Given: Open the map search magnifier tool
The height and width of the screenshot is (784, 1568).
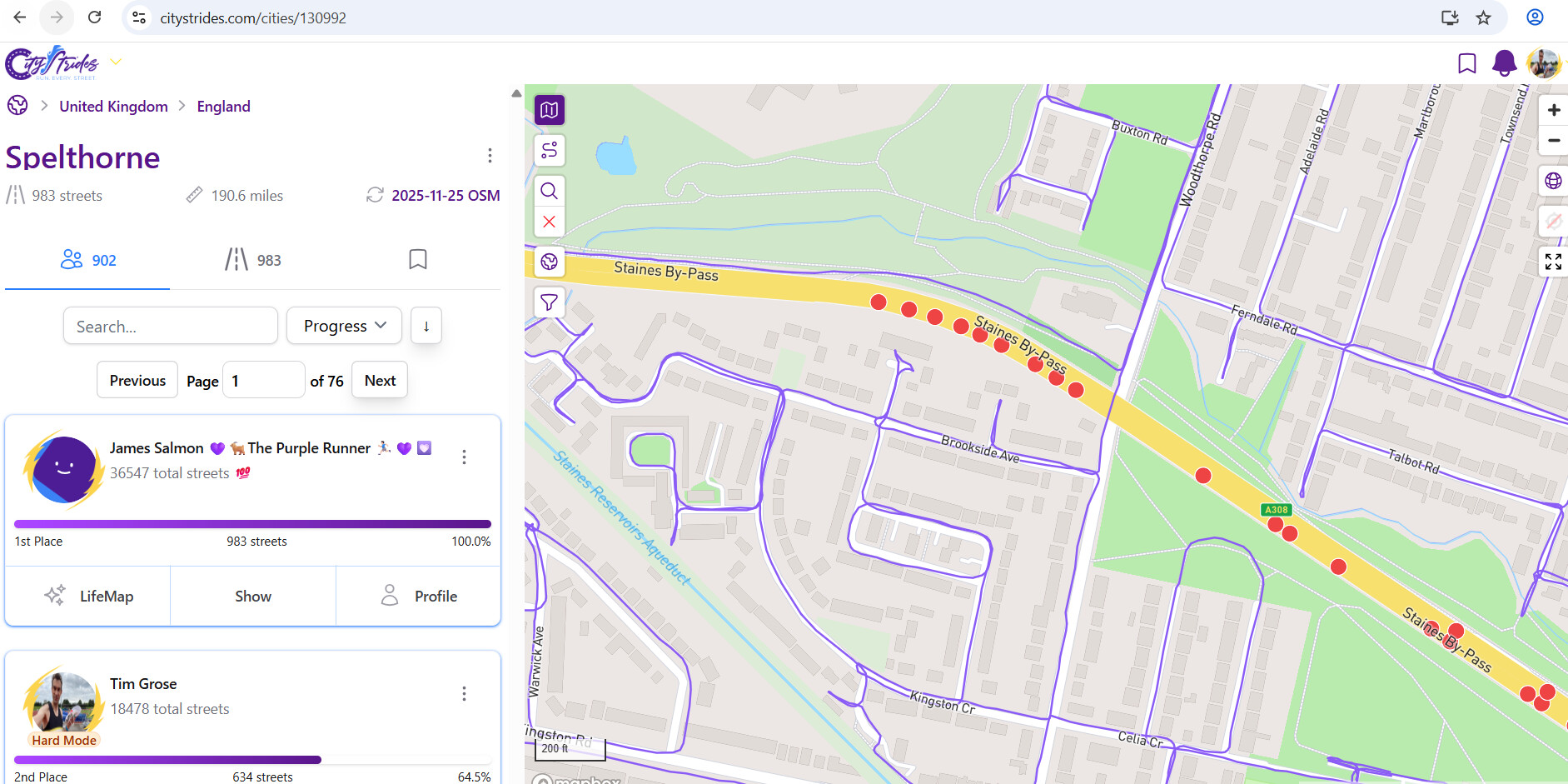Looking at the screenshot, I should coord(550,192).
